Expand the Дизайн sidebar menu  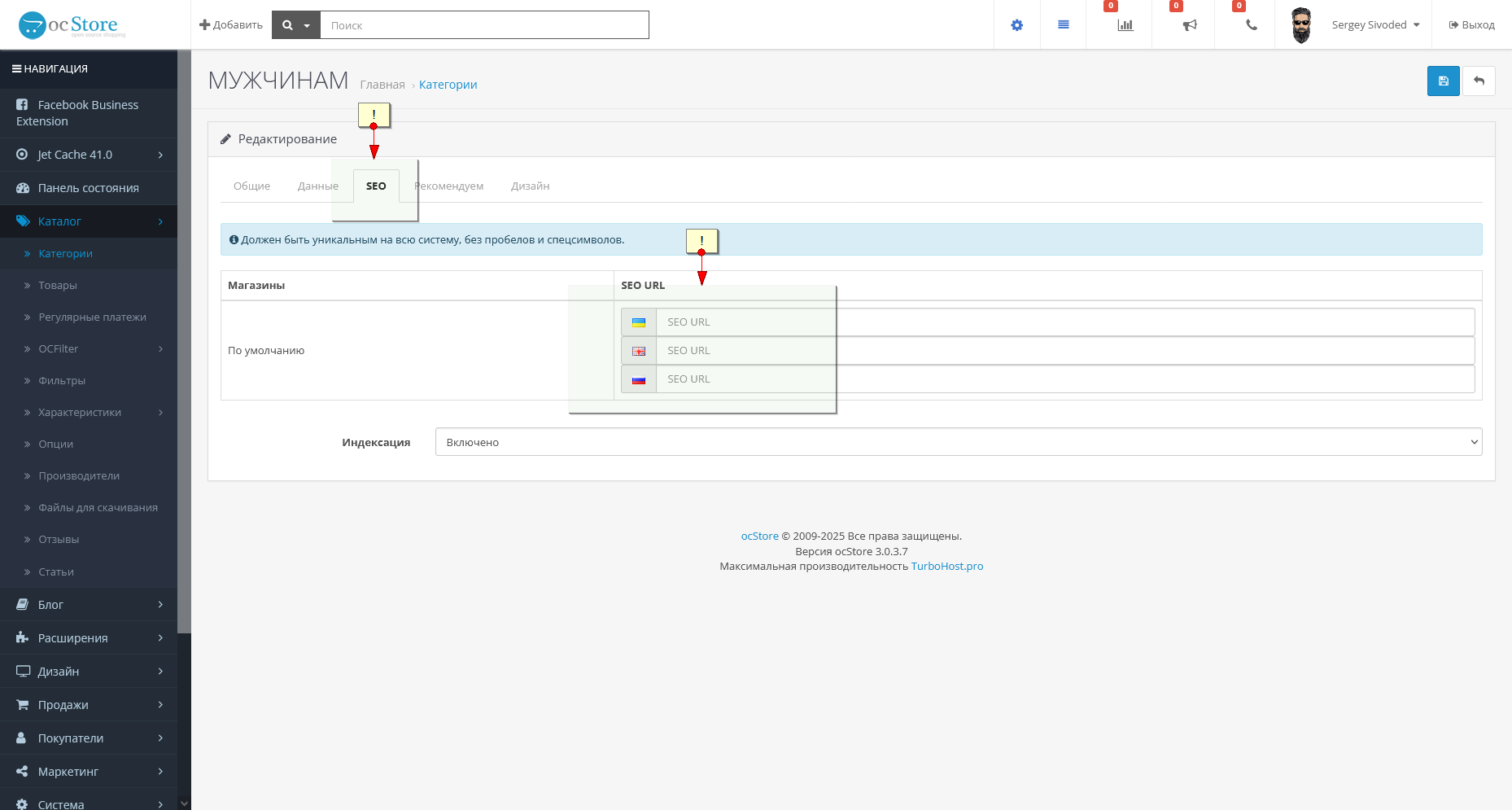click(x=89, y=672)
